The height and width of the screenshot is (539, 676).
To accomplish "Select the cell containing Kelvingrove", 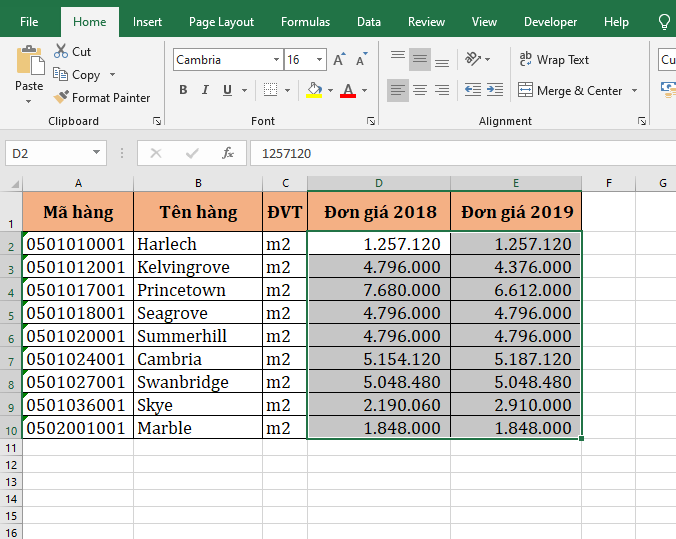I will pos(197,267).
